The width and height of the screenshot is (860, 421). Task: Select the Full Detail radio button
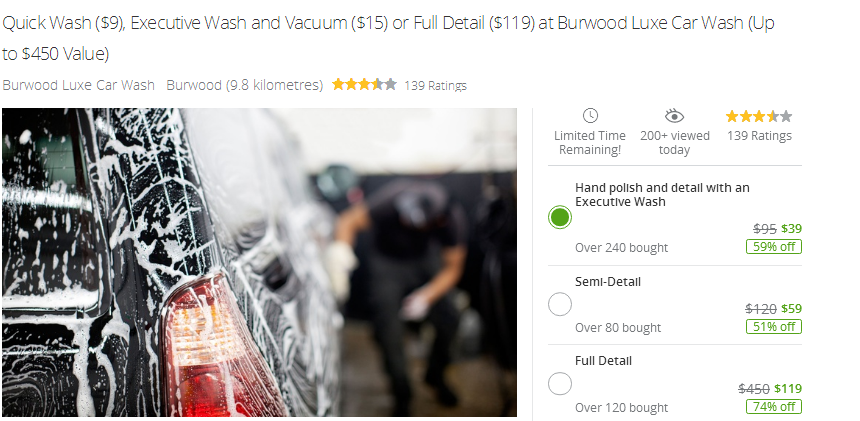pos(560,384)
